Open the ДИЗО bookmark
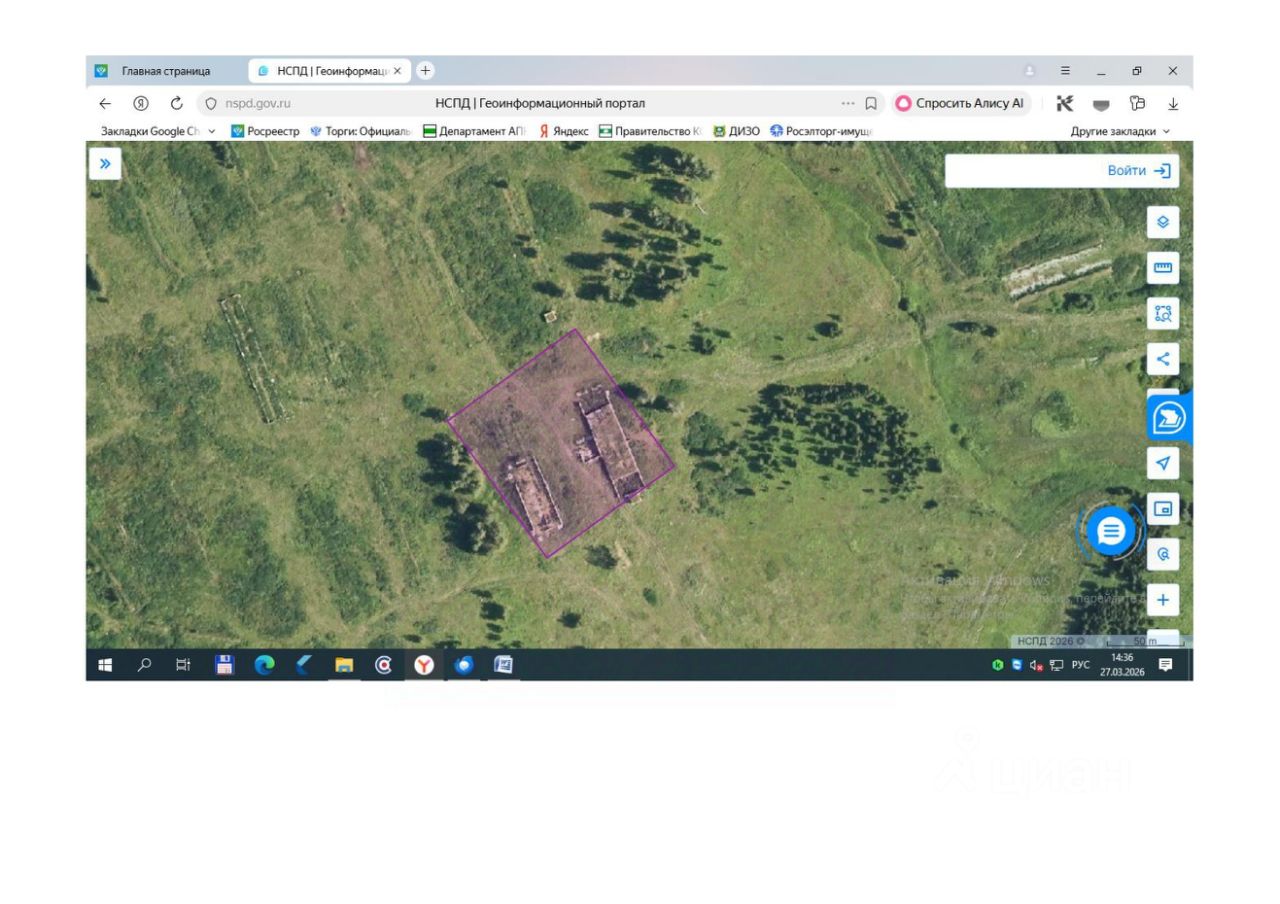Image resolution: width=1280 pixels, height=904 pixels. [x=736, y=131]
